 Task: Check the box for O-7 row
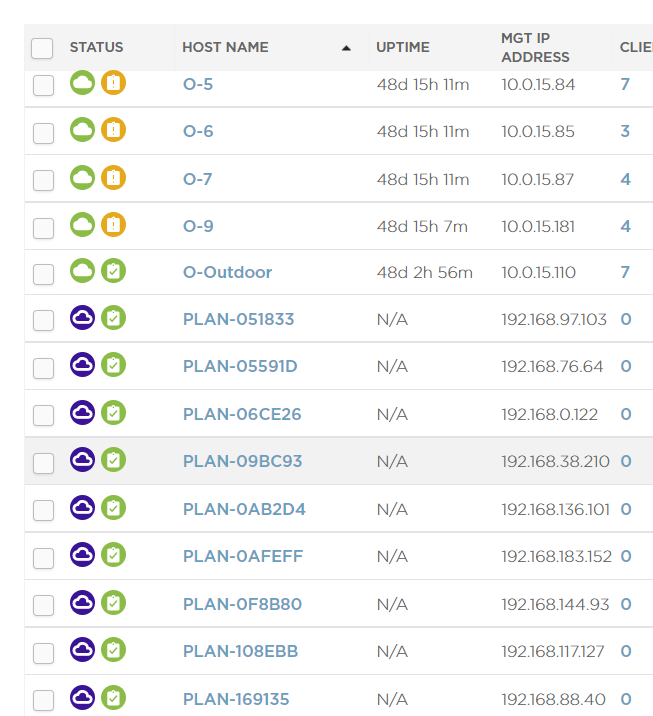click(x=43, y=180)
